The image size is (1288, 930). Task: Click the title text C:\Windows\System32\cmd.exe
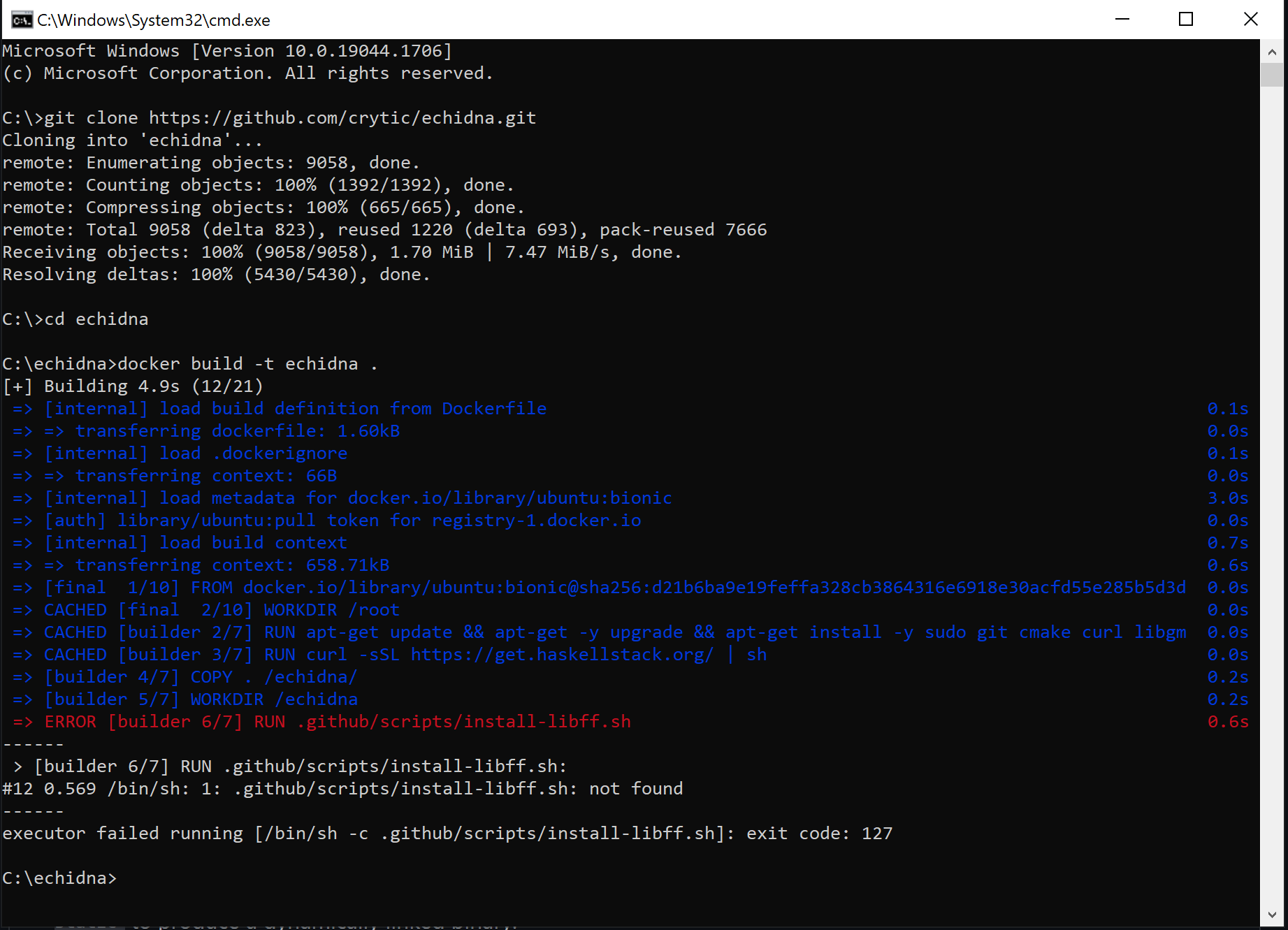click(154, 20)
